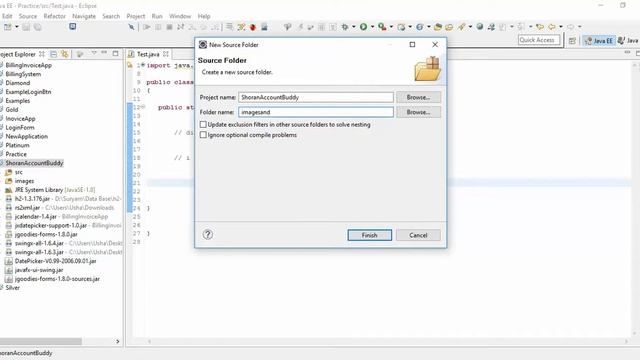Click the Debug bug icon
The image size is (640, 360).
click(345, 27)
